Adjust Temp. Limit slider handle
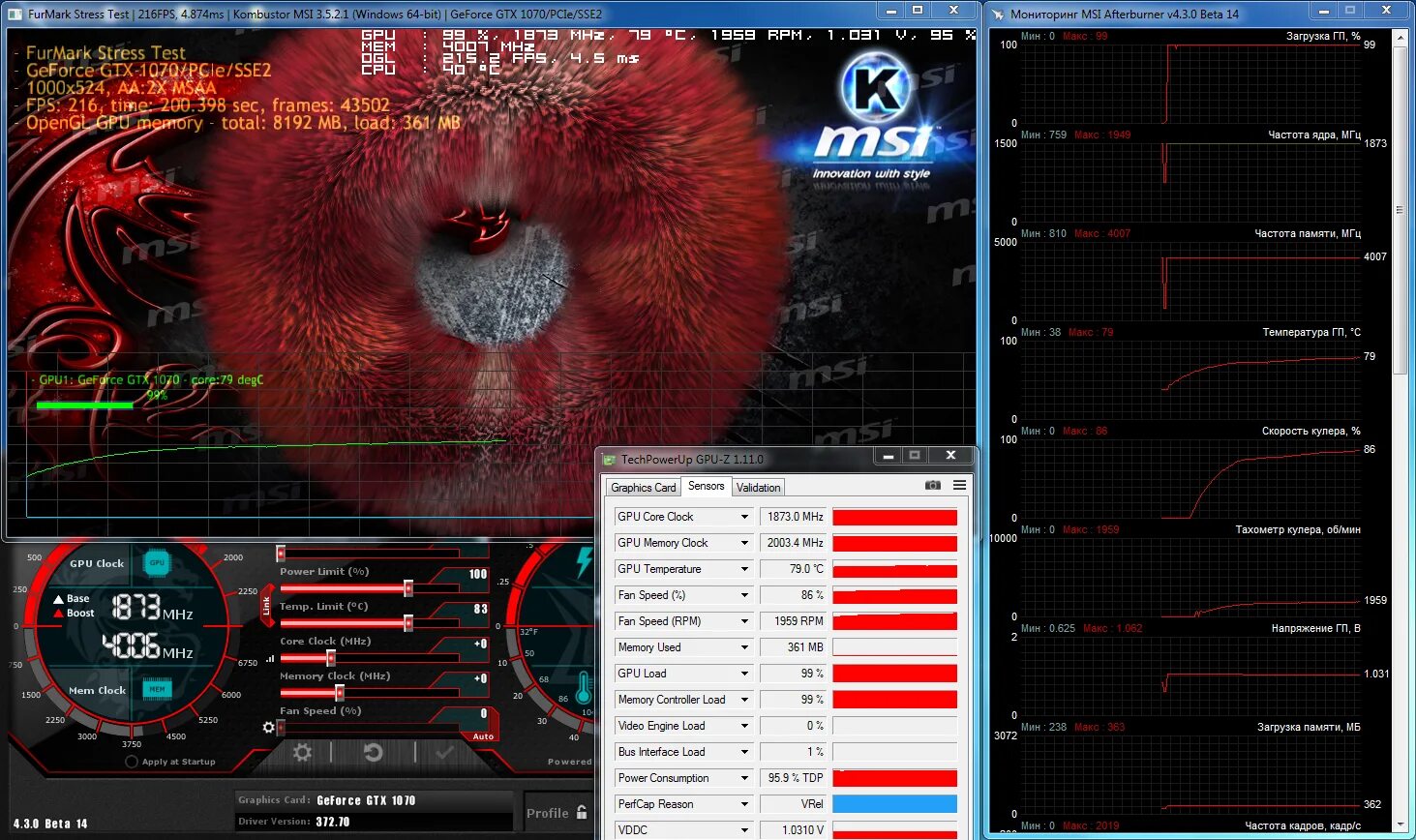Image resolution: width=1416 pixels, height=840 pixels. [408, 623]
